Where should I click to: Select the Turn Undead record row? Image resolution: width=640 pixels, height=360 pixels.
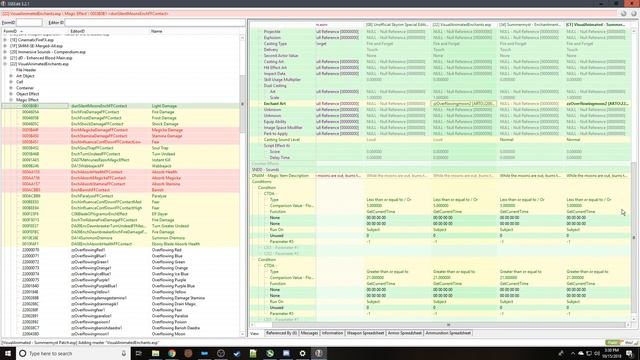point(121,154)
